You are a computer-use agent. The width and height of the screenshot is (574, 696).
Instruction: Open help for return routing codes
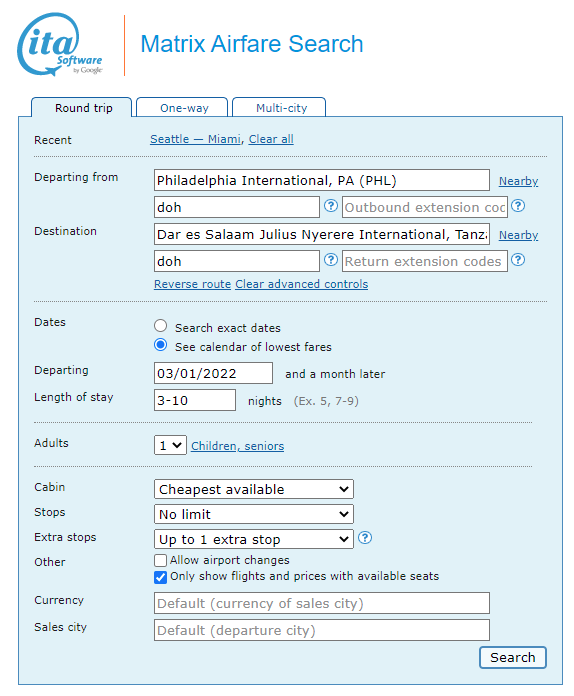[x=331, y=260]
